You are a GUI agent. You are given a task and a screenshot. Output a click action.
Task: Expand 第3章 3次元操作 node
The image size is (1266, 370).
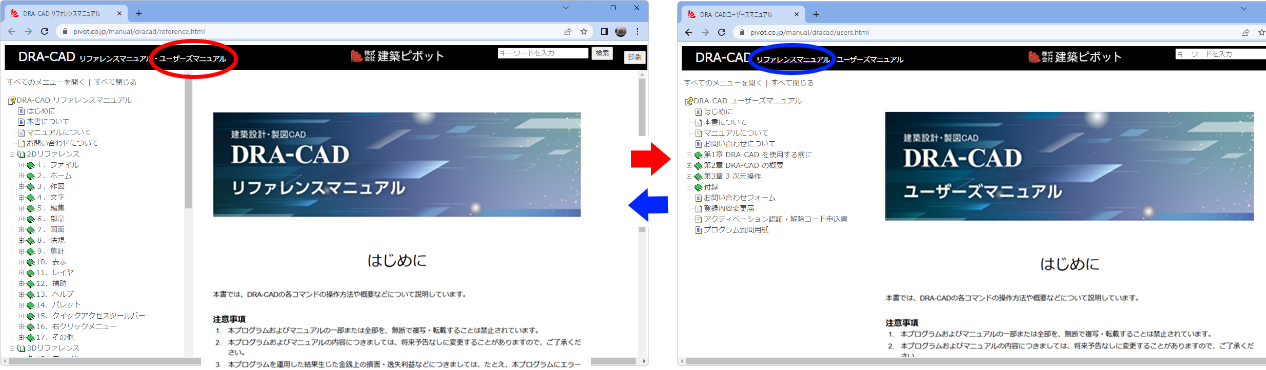(688, 176)
